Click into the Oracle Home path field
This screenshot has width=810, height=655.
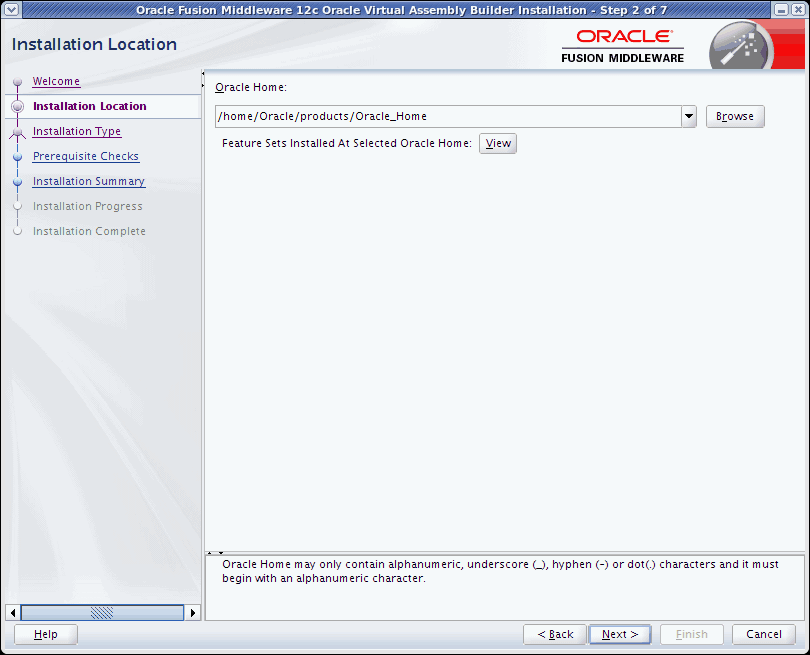pyautogui.click(x=448, y=116)
